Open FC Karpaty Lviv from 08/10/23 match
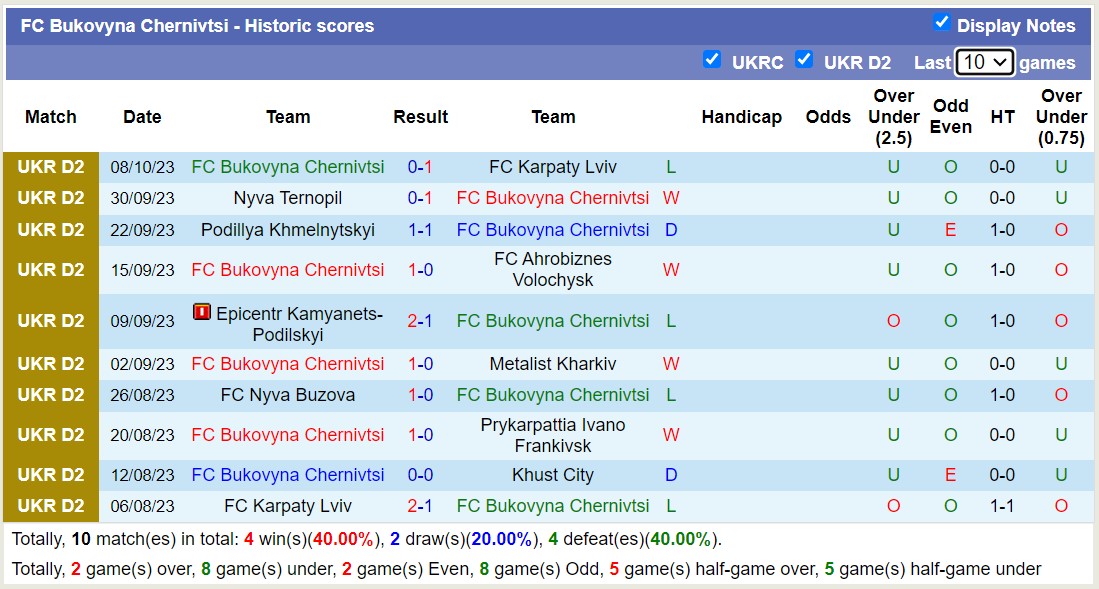The image size is (1099, 589). tap(553, 167)
